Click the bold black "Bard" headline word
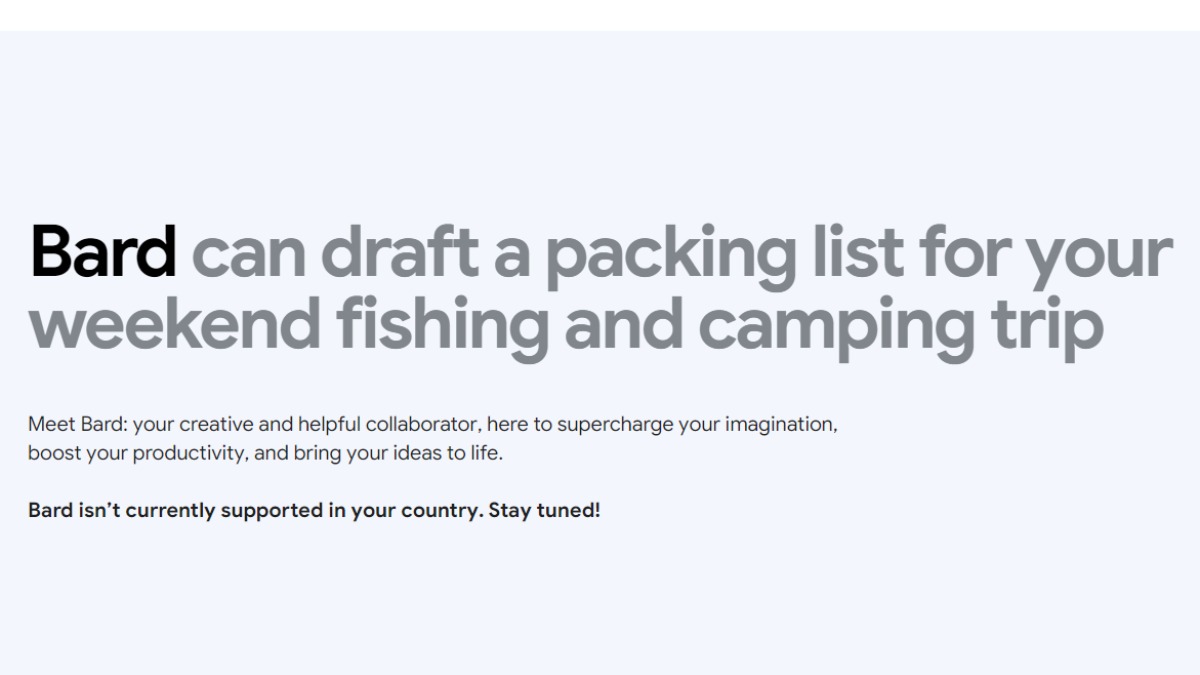 pyautogui.click(x=103, y=253)
